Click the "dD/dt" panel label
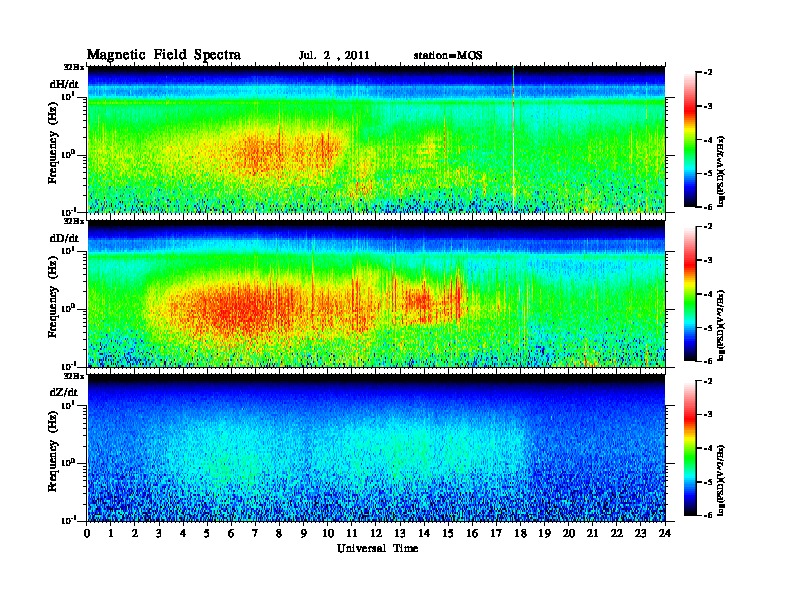Image resolution: width=792 pixels, height=612 pixels. tap(64, 238)
